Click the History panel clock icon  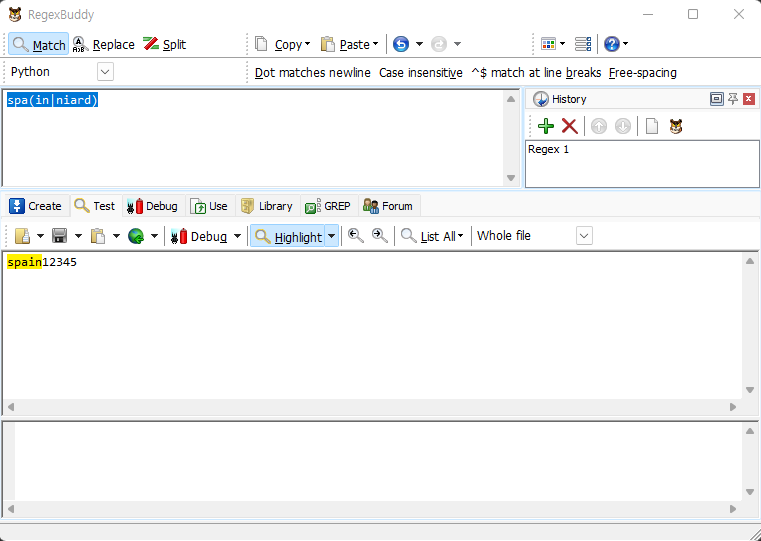tap(540, 99)
